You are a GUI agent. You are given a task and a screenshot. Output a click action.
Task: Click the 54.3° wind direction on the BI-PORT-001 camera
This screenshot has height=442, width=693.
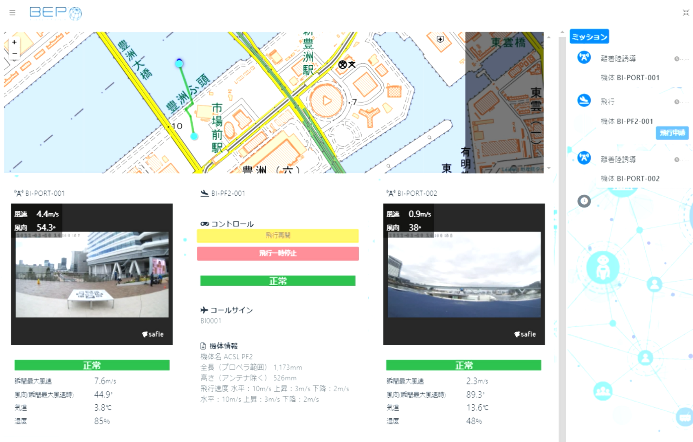coord(46,228)
